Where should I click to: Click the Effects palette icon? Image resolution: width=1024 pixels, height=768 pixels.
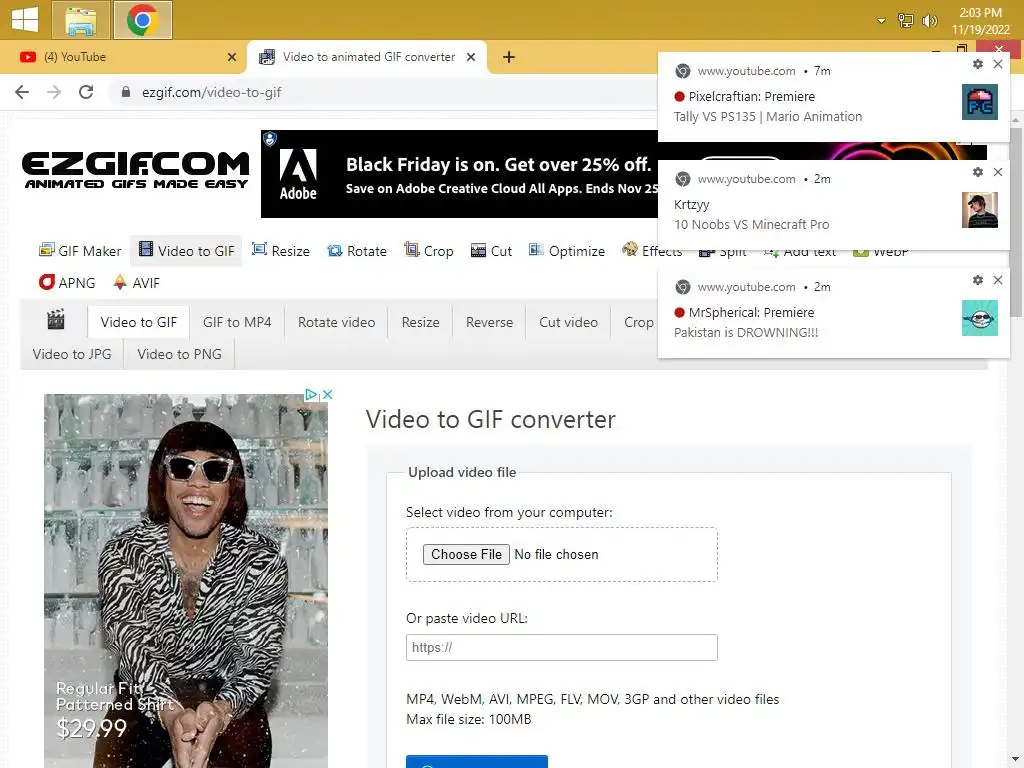pyautogui.click(x=630, y=249)
